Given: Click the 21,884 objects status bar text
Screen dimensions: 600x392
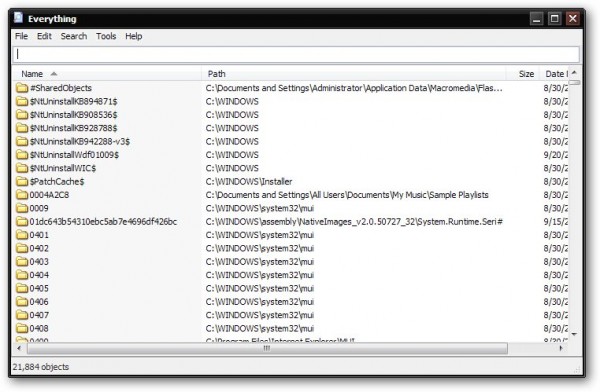Looking at the screenshot, I should click(41, 367).
